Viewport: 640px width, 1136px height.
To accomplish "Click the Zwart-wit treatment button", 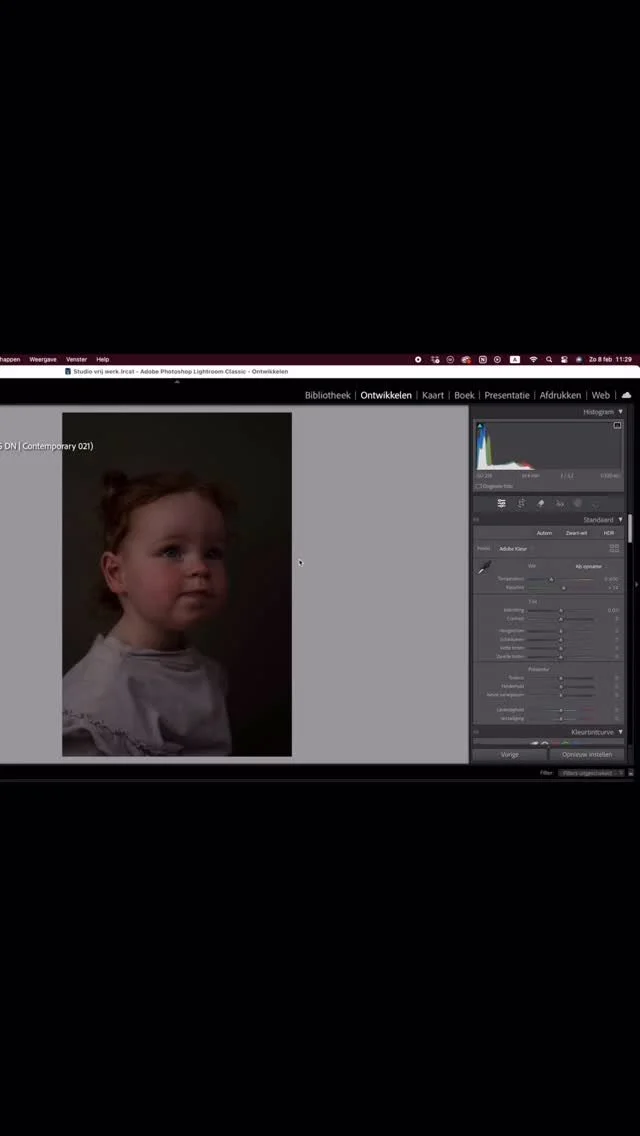I will point(576,533).
